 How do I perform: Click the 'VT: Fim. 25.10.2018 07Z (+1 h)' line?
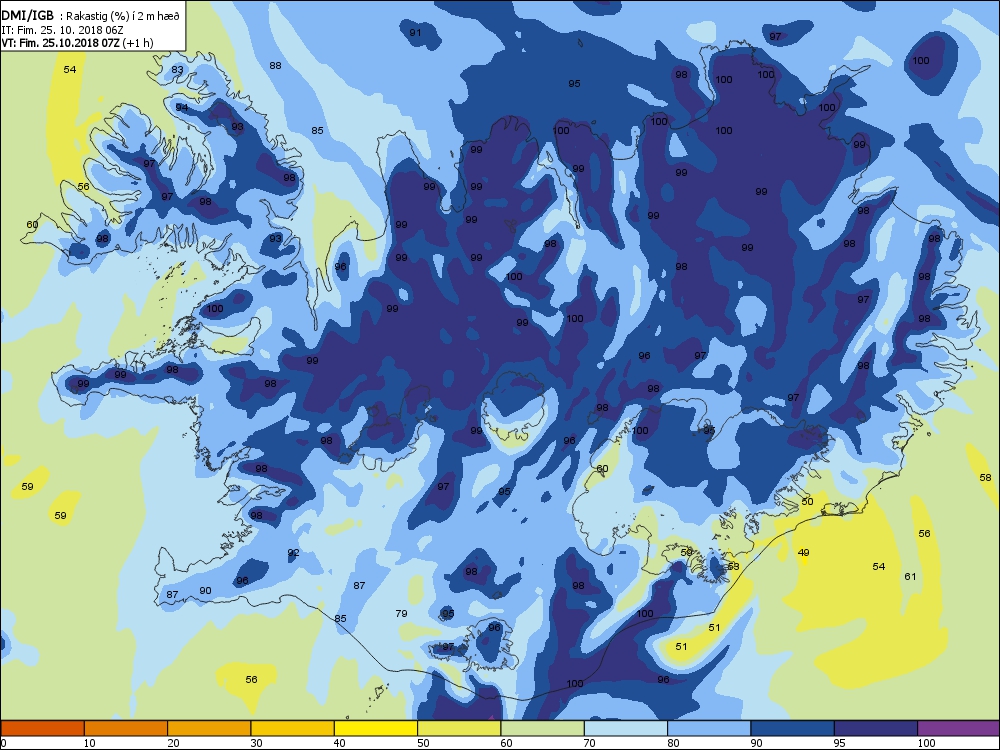pyautogui.click(x=77, y=43)
